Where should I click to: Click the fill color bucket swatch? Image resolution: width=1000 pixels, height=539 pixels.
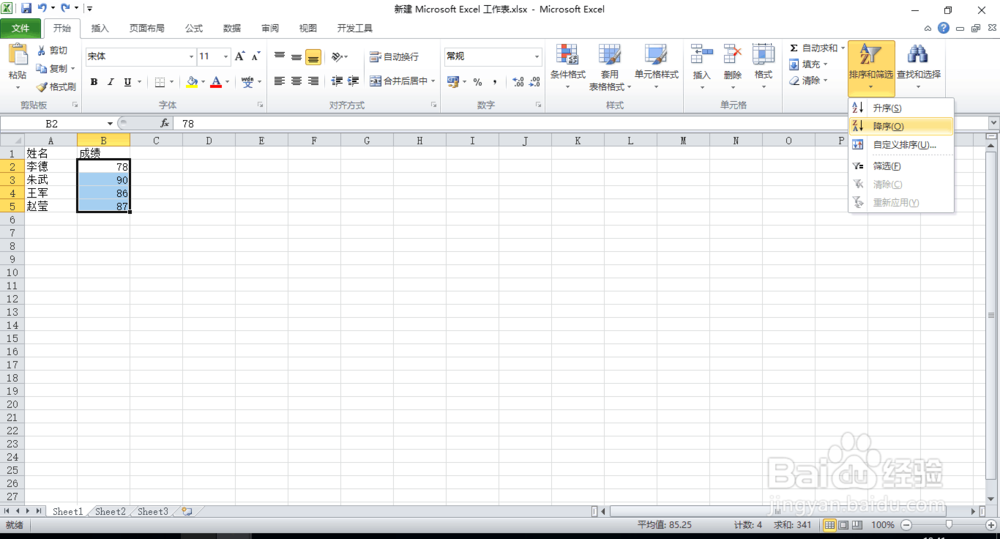(x=192, y=82)
